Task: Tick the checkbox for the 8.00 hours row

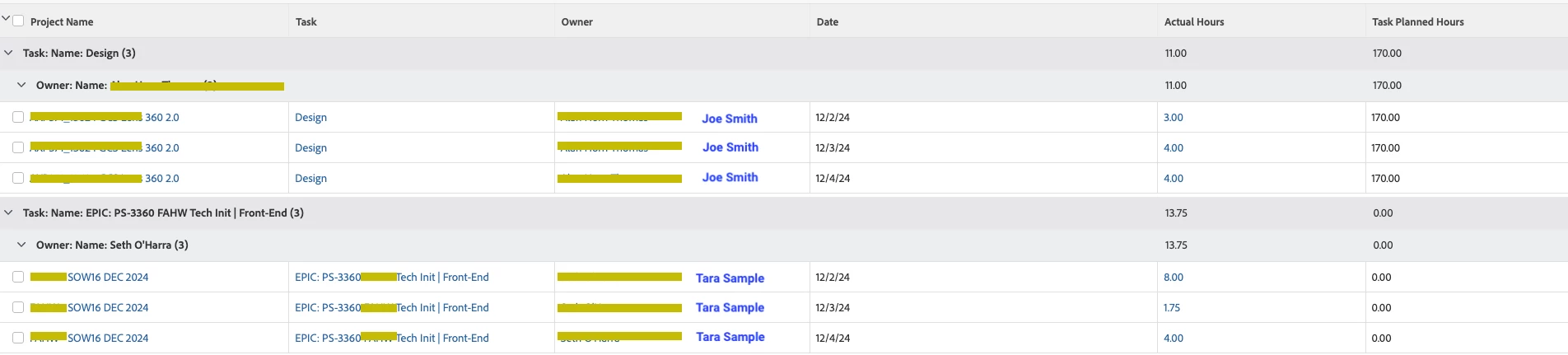Action: tap(18, 277)
